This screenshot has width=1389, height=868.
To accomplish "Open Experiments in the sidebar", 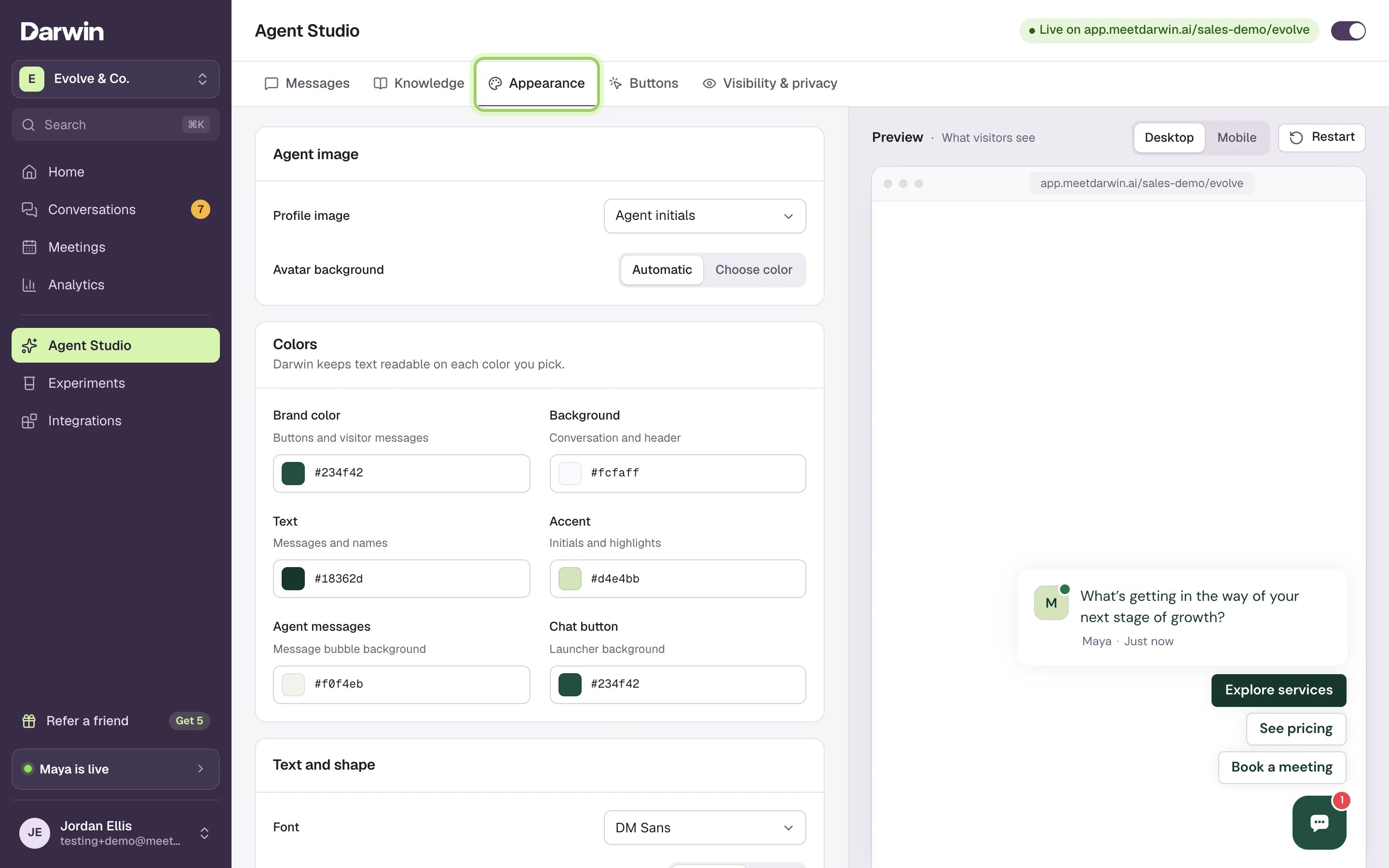I will [x=115, y=383].
